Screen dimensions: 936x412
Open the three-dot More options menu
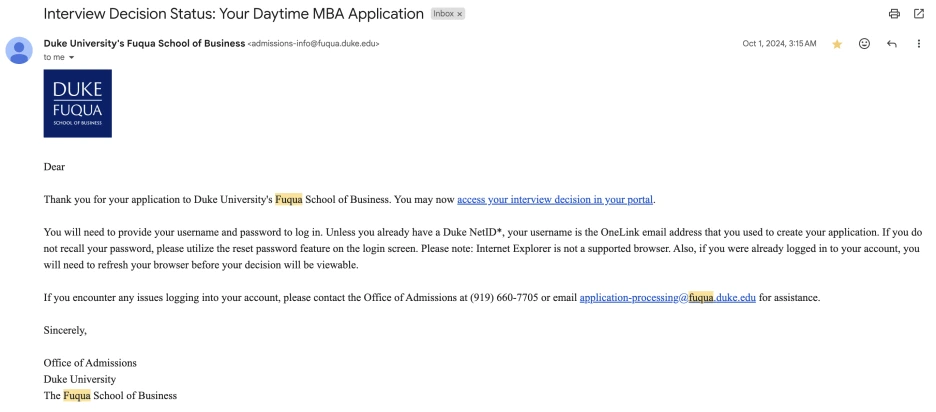(919, 44)
